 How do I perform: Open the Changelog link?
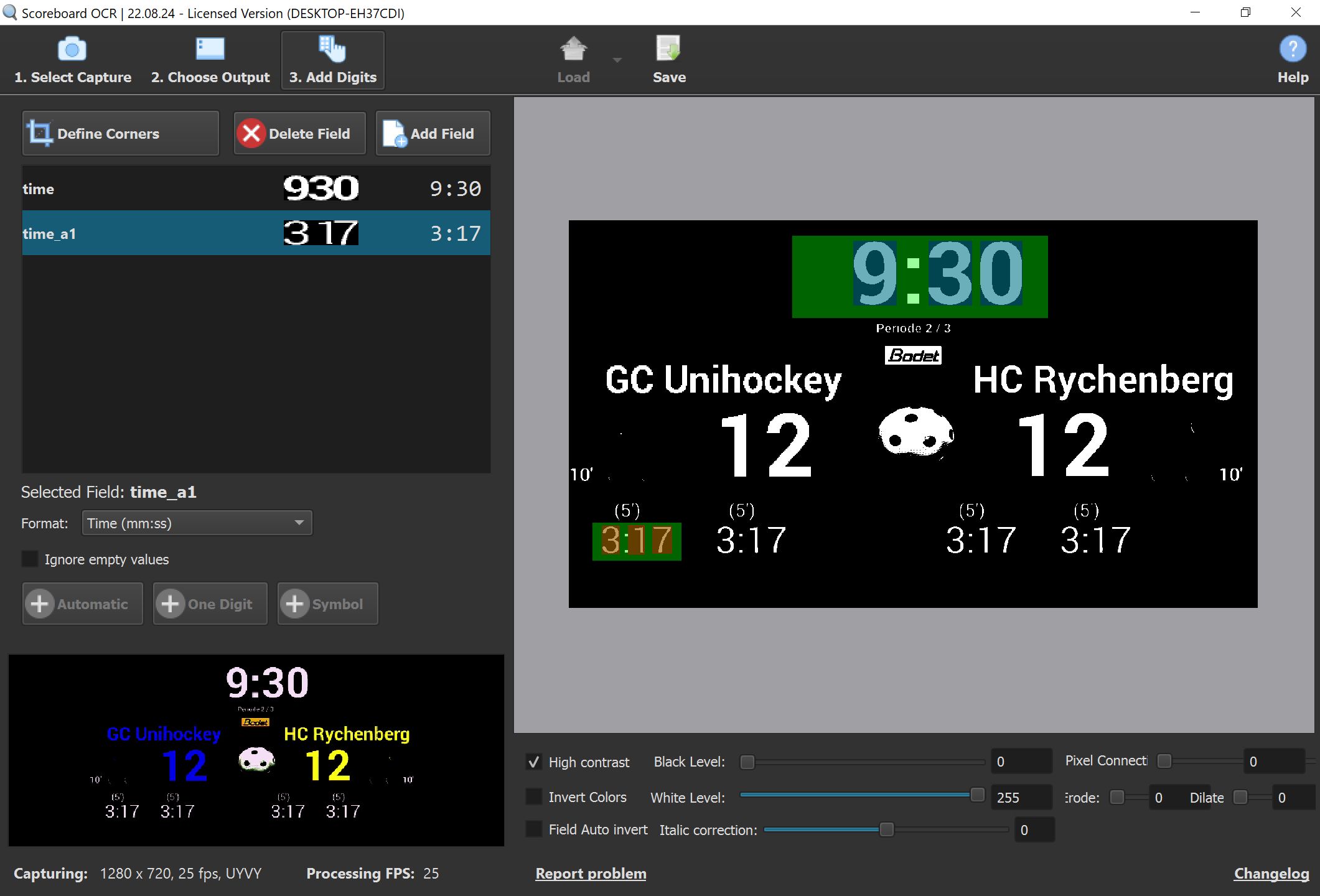point(1271,874)
